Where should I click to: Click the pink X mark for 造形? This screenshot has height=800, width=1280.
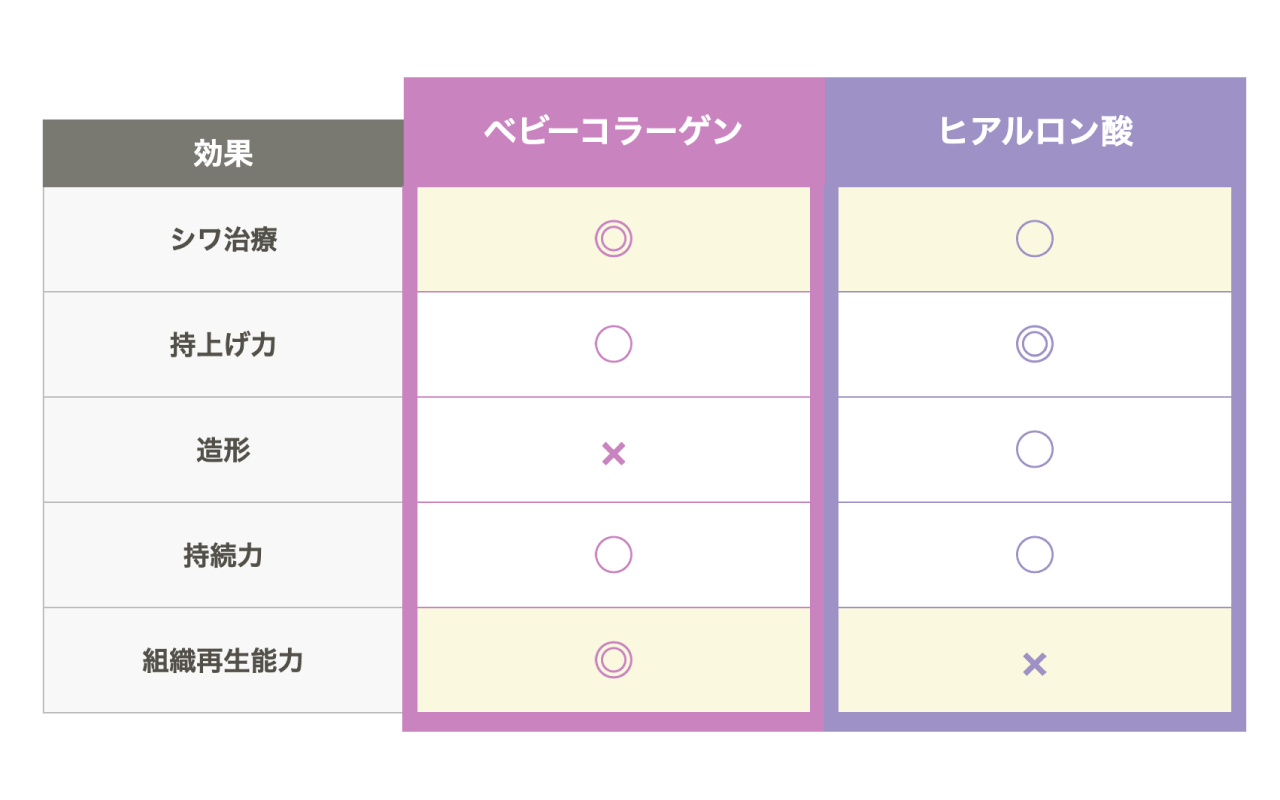coord(613,454)
